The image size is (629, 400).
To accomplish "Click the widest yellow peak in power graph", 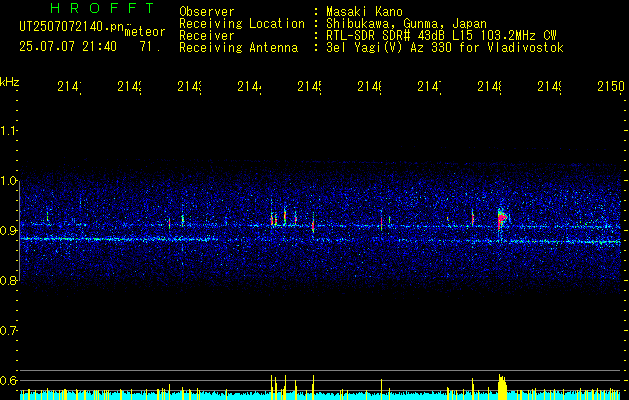I will (502, 387).
